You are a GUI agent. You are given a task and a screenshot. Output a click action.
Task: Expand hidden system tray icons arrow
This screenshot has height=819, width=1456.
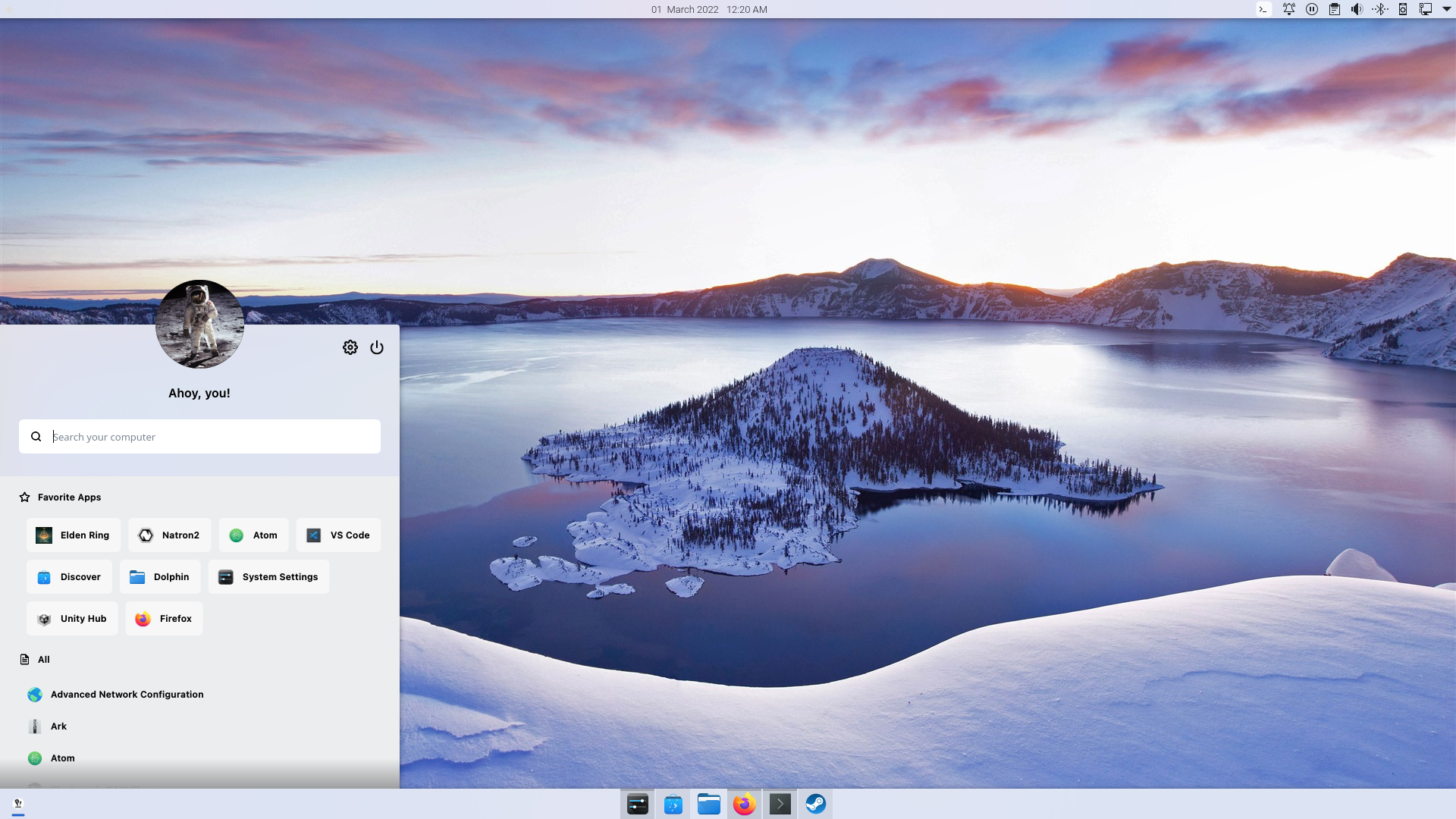pyautogui.click(x=1446, y=9)
